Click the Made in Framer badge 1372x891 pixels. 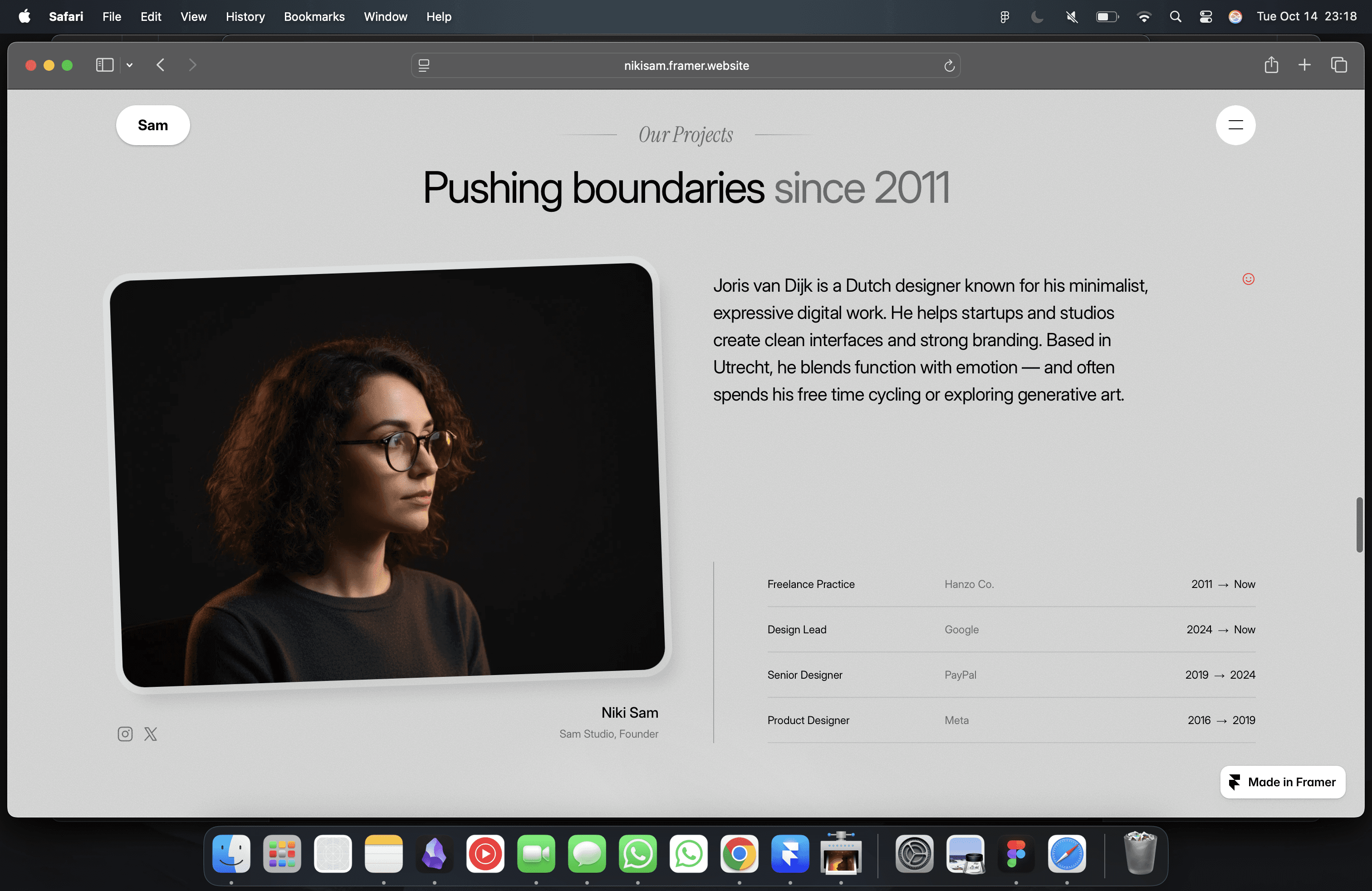point(1283,782)
